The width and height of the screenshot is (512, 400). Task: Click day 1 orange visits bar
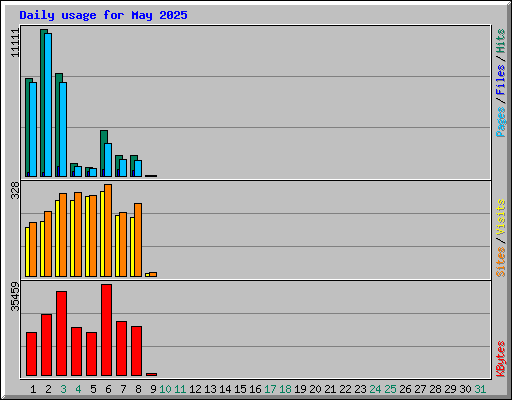[33, 249]
